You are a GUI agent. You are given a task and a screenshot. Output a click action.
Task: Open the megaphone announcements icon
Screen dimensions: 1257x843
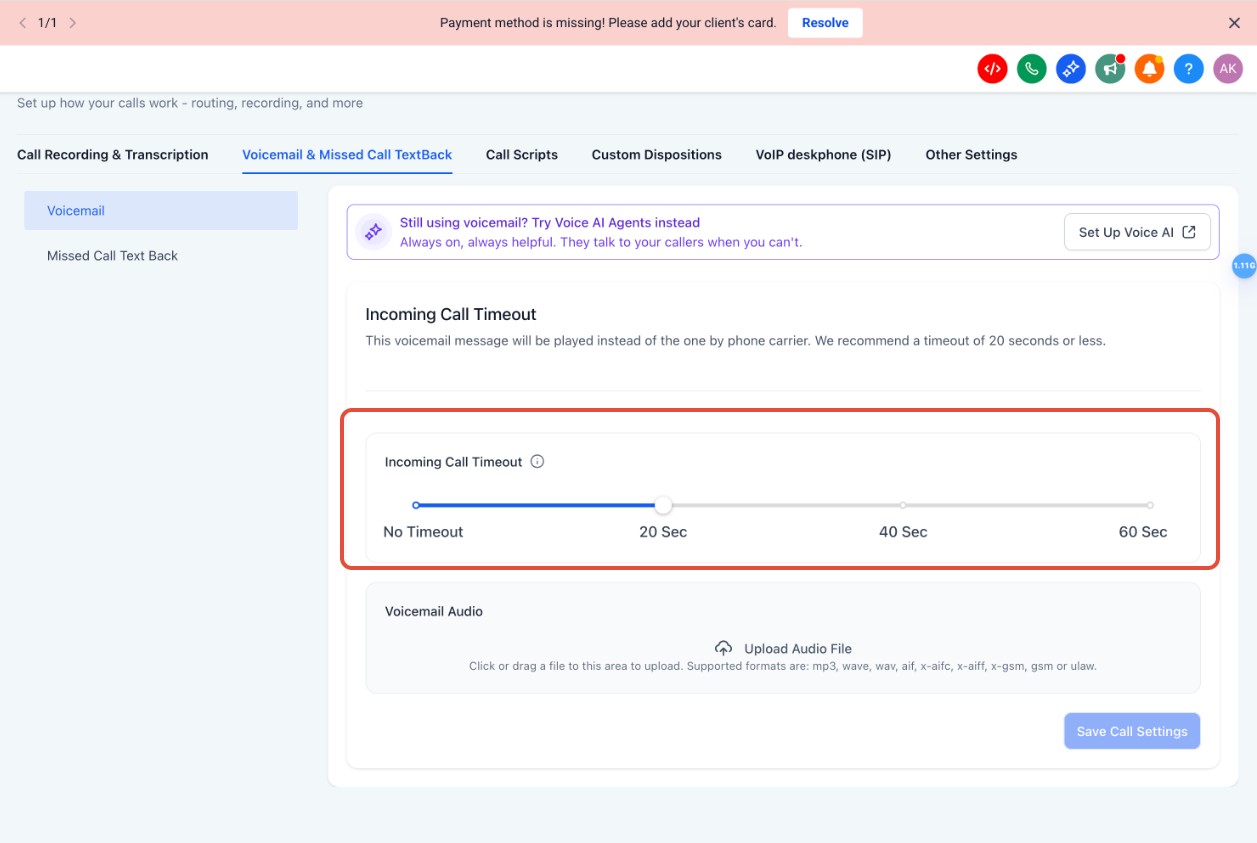1109,69
